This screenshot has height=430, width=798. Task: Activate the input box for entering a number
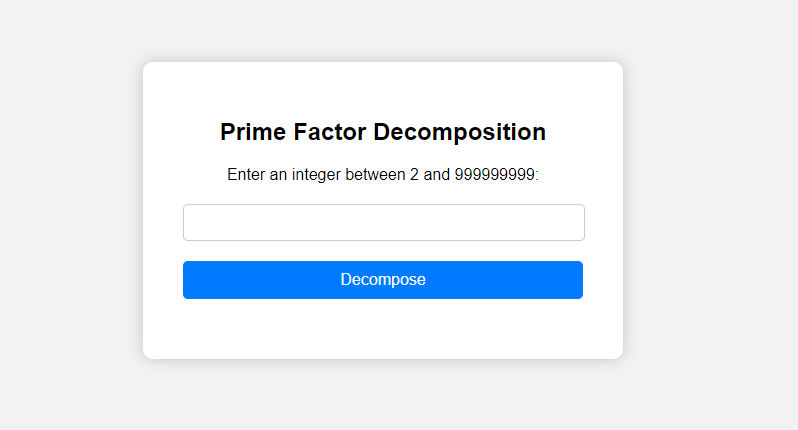click(383, 222)
